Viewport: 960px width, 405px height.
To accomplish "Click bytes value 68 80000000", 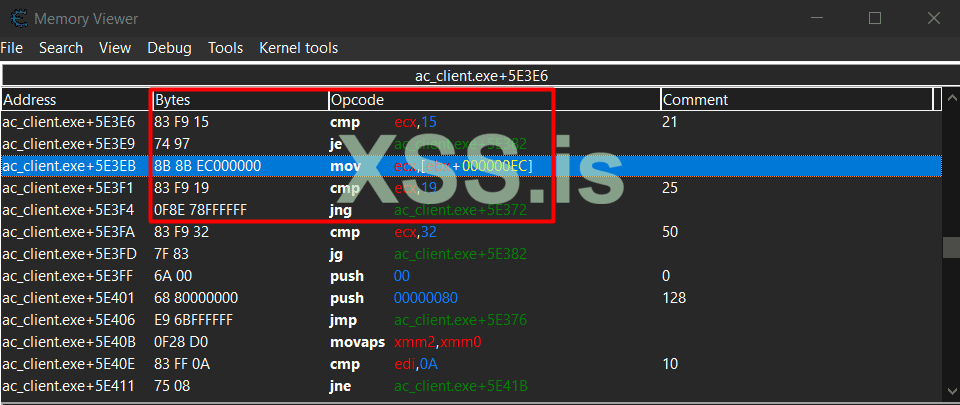I will point(196,298).
